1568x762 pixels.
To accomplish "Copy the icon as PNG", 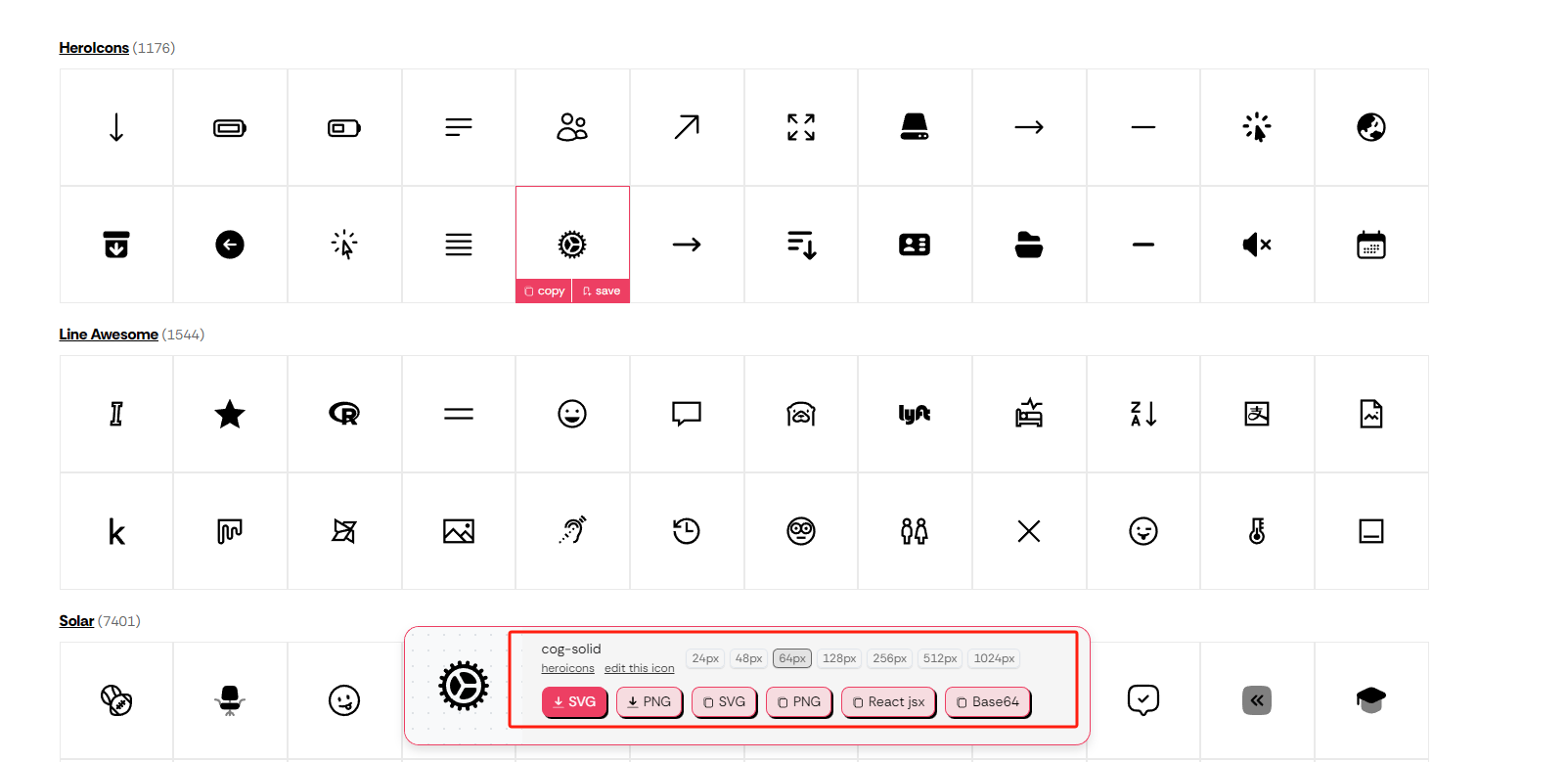I will coord(799,701).
